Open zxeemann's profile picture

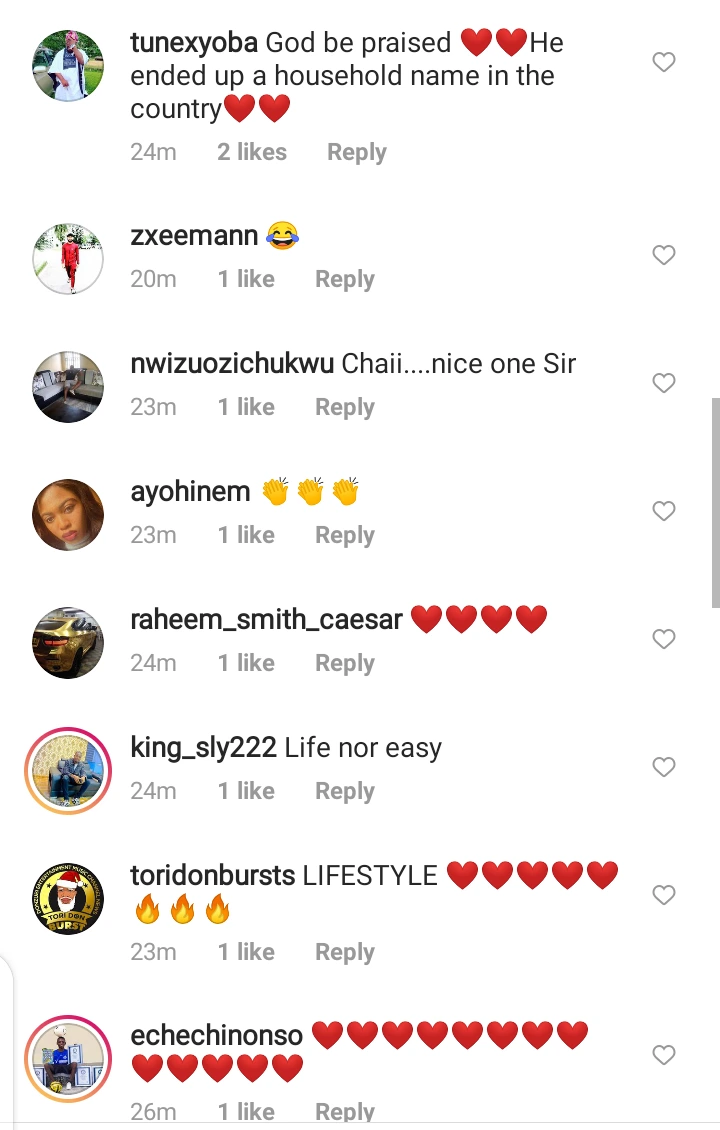[68, 258]
